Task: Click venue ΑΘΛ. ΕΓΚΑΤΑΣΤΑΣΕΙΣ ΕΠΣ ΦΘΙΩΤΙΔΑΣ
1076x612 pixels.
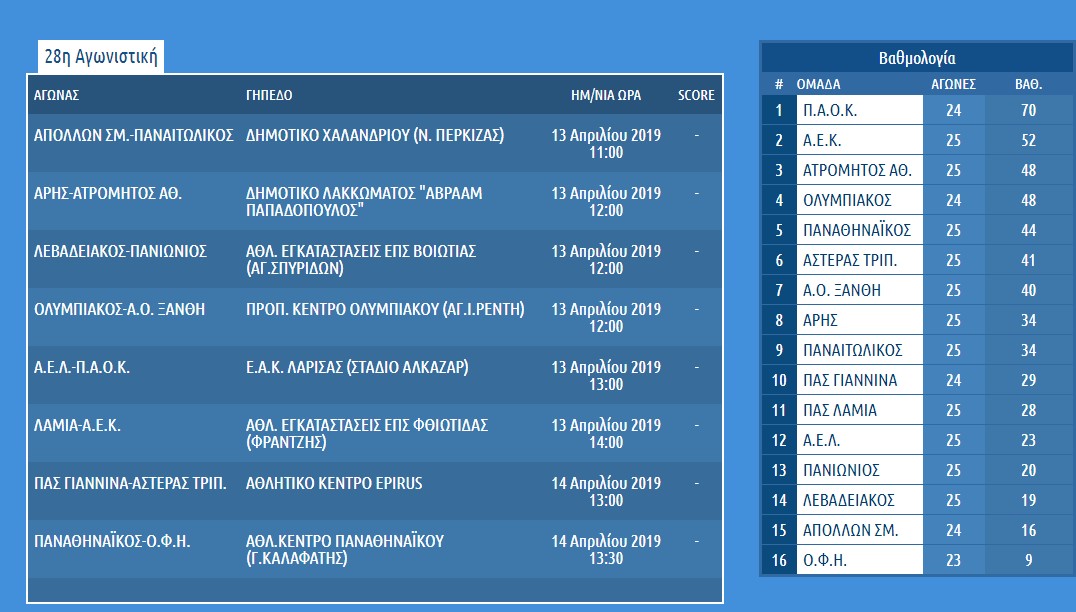Action: coord(366,434)
